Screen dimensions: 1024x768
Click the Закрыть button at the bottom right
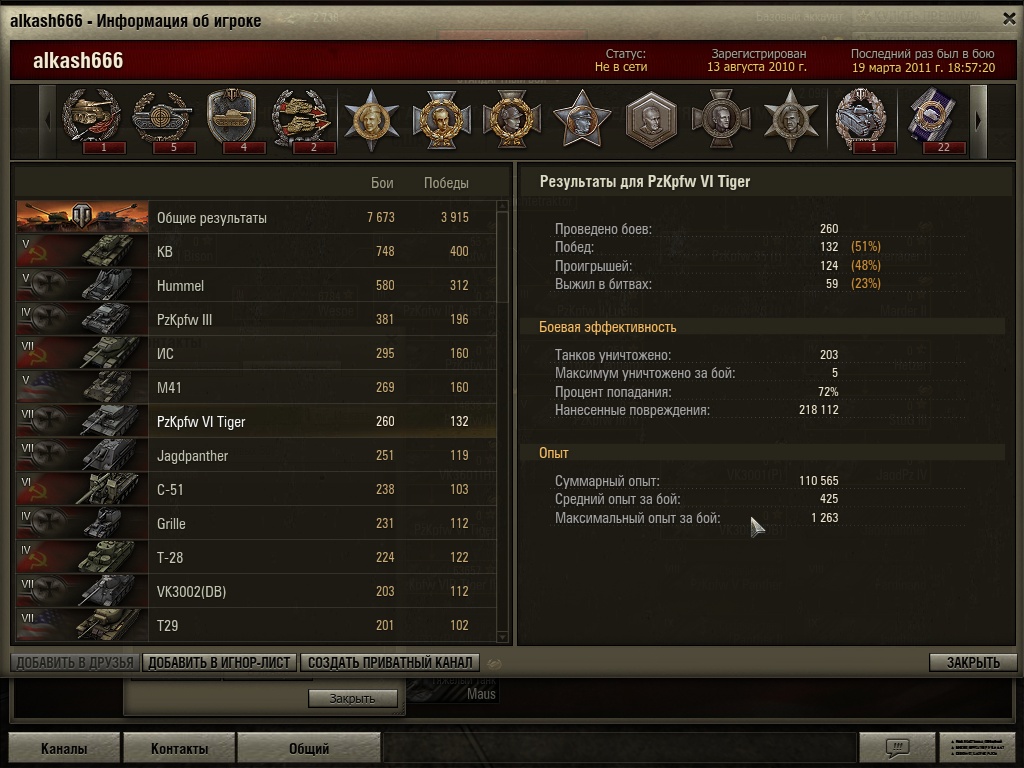973,662
